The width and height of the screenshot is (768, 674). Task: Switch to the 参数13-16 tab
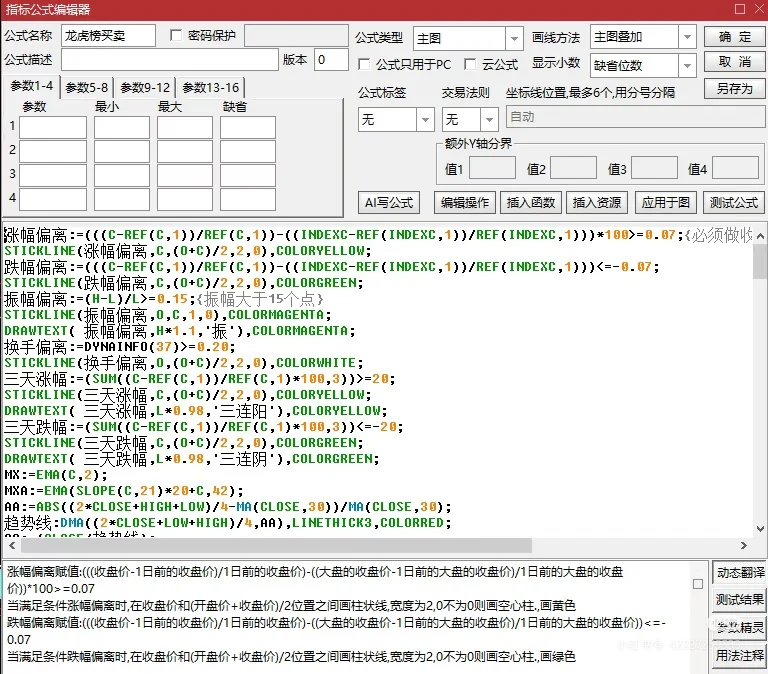coord(211,88)
